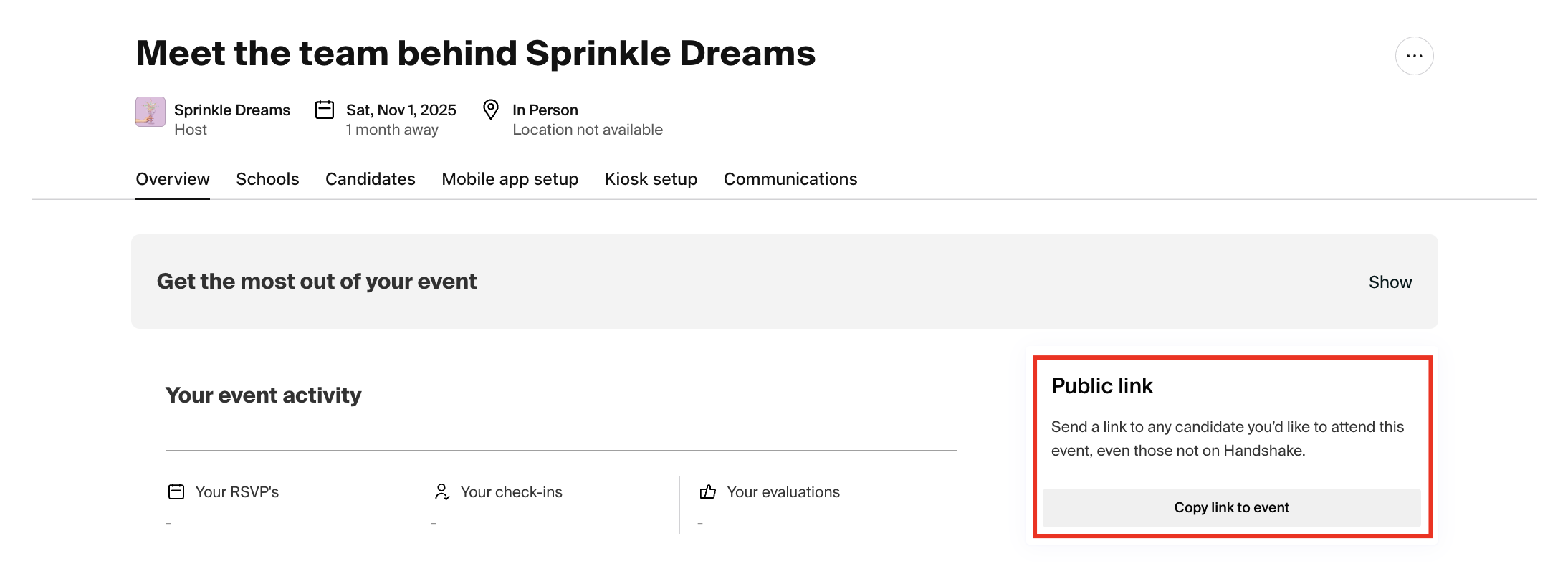
Task: Open the three-dot more options menu
Action: pyautogui.click(x=1414, y=56)
